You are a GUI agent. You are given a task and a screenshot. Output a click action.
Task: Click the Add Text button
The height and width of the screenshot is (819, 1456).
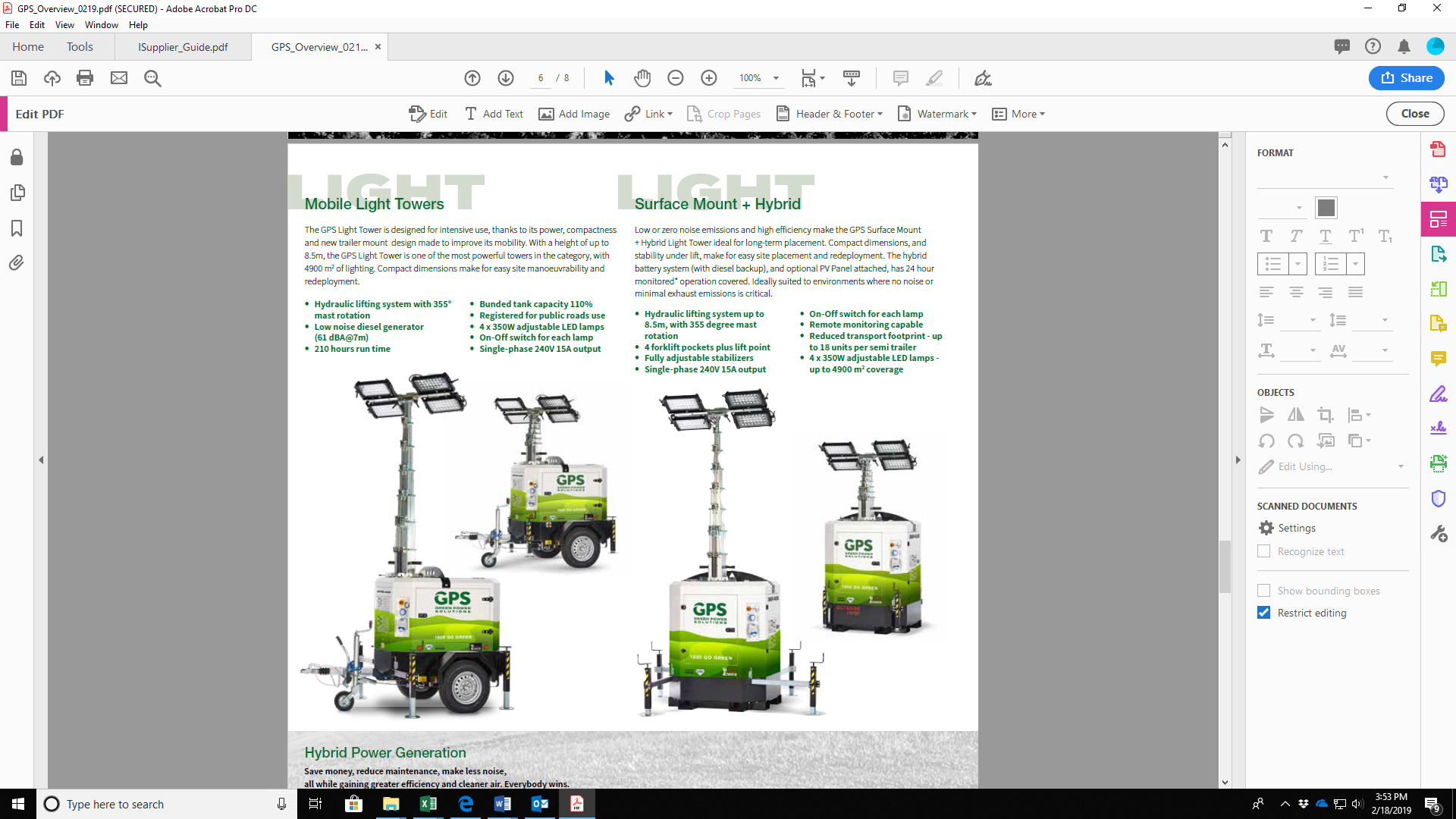pos(494,114)
